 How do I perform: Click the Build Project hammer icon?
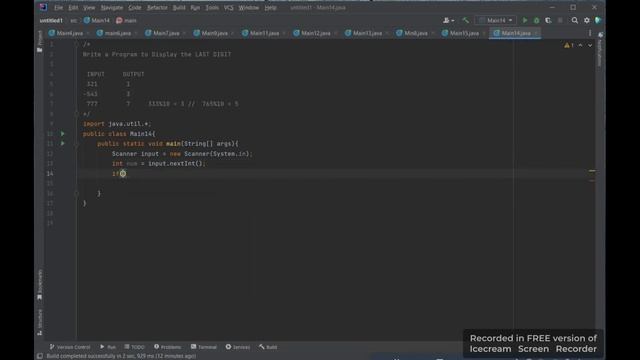465,20
